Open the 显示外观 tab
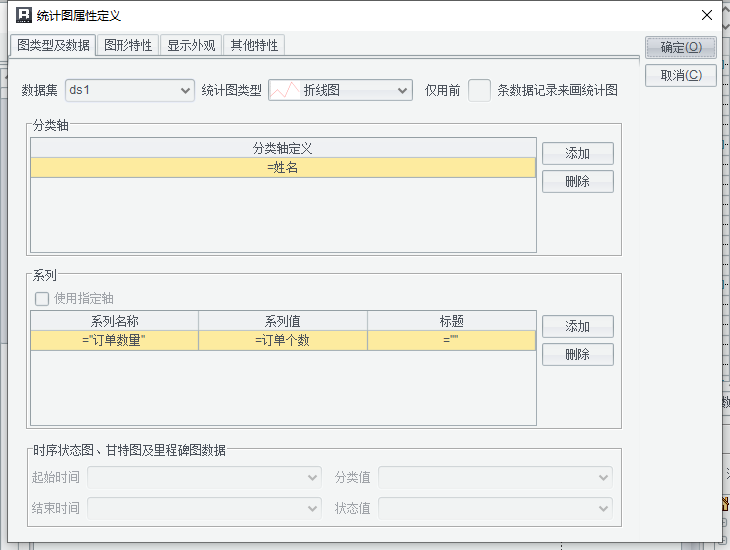Screen dimensions: 730x550 pyautogui.click(x=191, y=45)
